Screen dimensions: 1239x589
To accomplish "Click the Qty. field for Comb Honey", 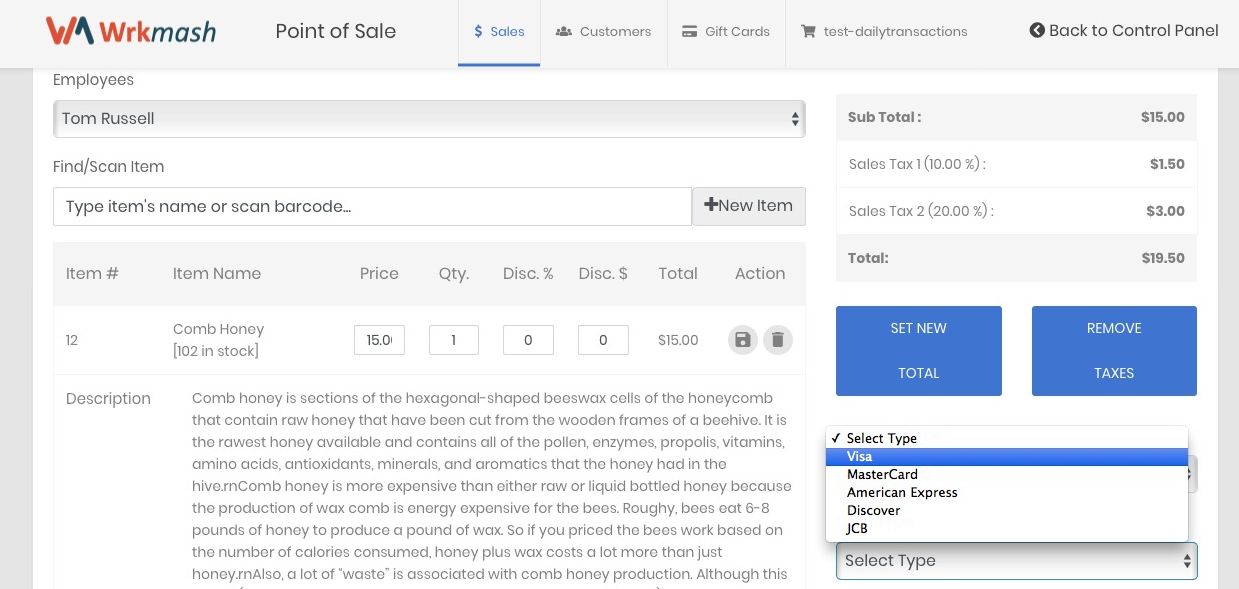I will tap(453, 340).
